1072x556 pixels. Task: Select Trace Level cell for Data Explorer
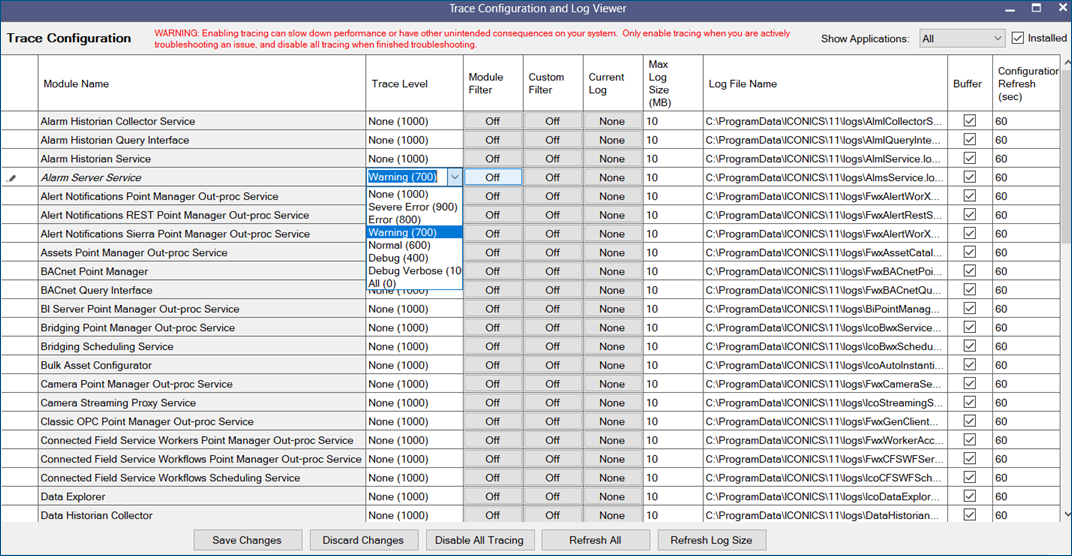[414, 497]
